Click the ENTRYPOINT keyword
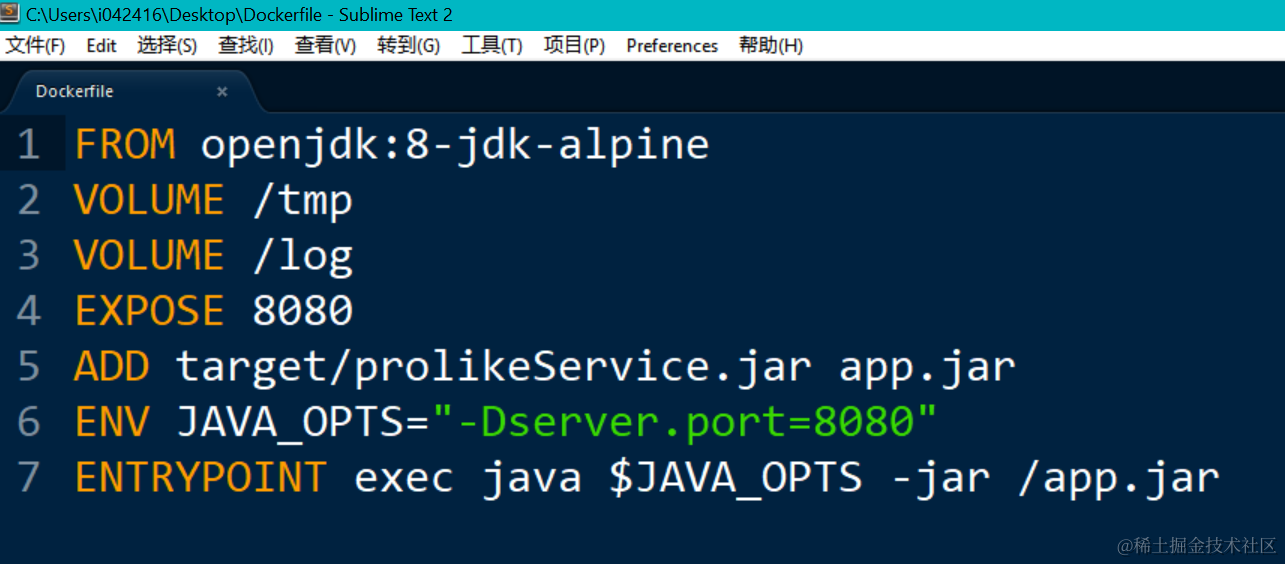Viewport: 1285px width, 564px height. [x=200, y=477]
